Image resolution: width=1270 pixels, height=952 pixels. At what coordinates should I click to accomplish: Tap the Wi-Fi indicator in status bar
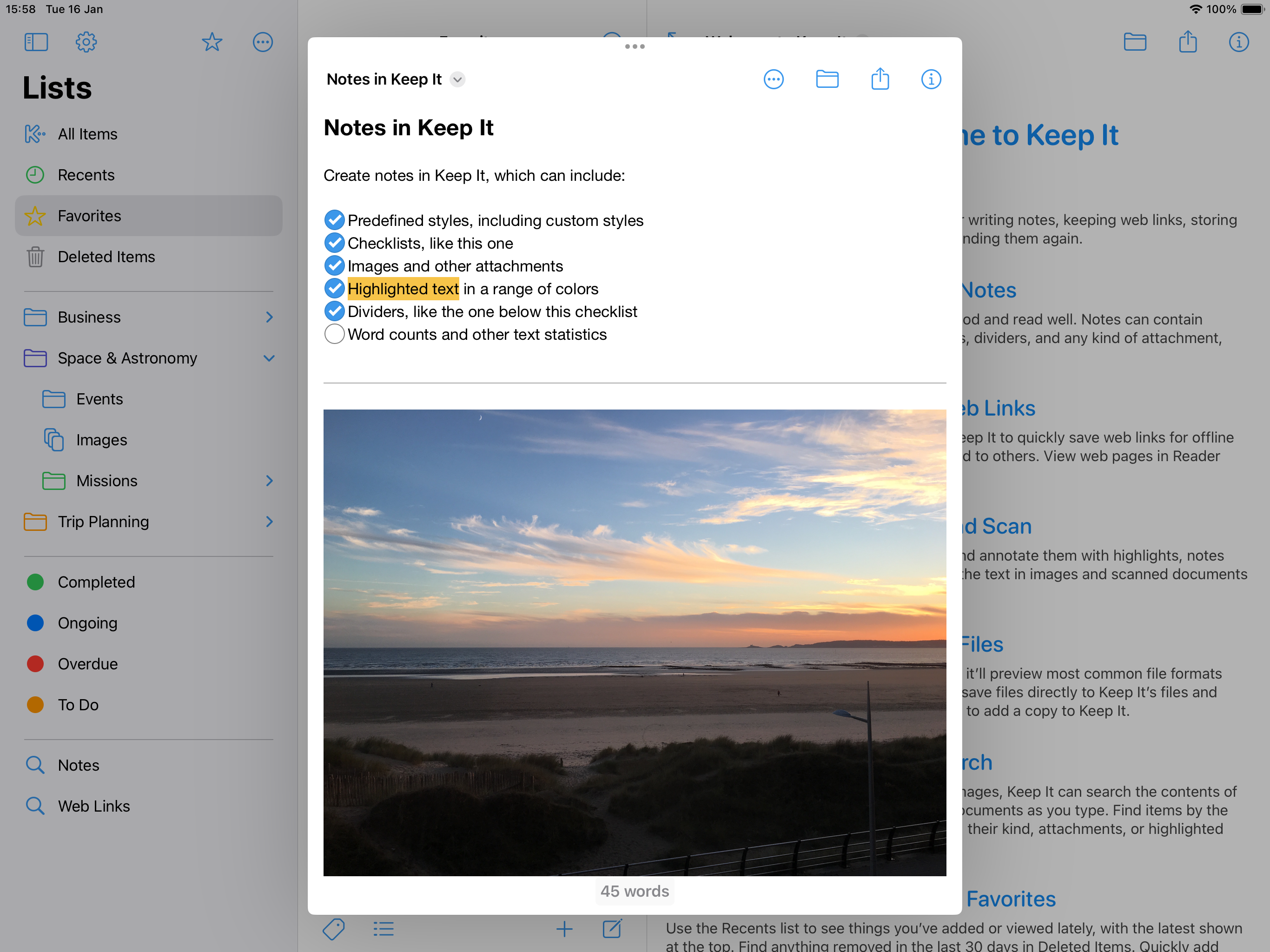click(x=1195, y=9)
